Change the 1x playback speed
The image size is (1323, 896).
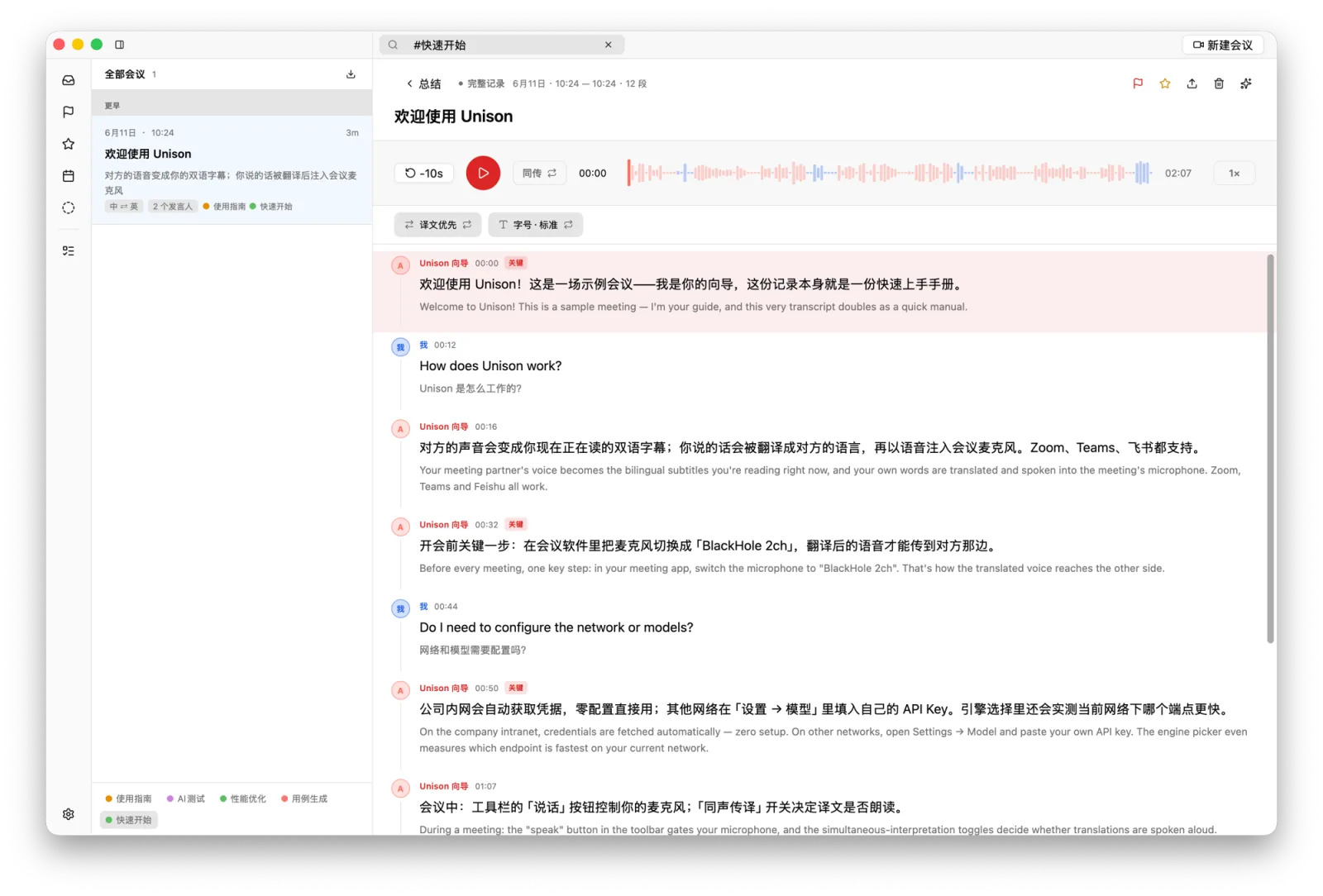tap(1234, 173)
